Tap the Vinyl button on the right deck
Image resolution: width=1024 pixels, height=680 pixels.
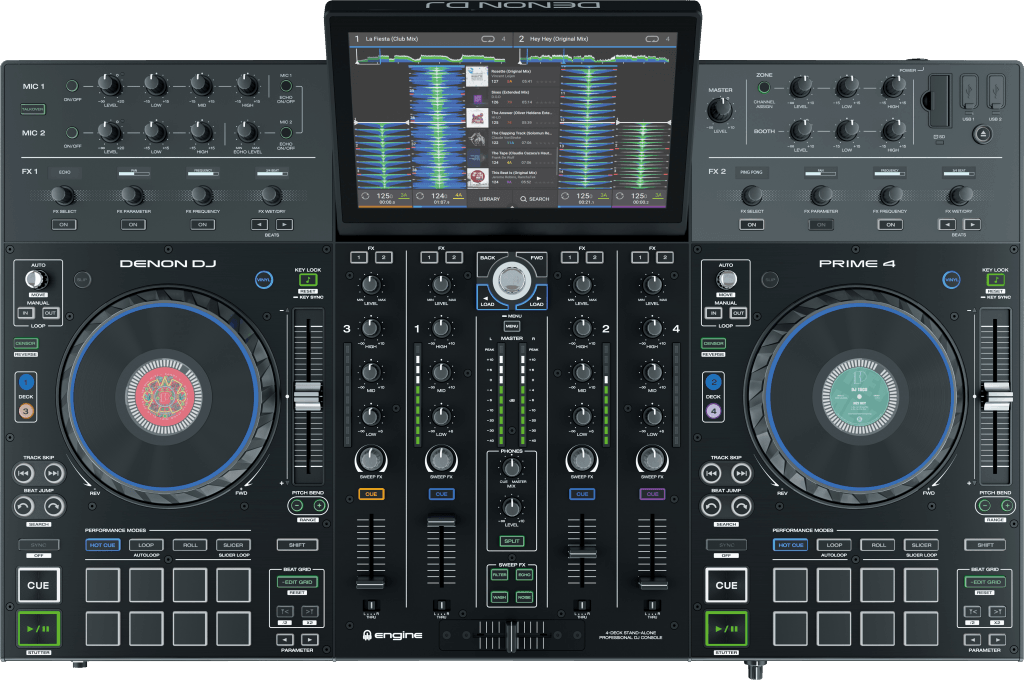point(951,280)
